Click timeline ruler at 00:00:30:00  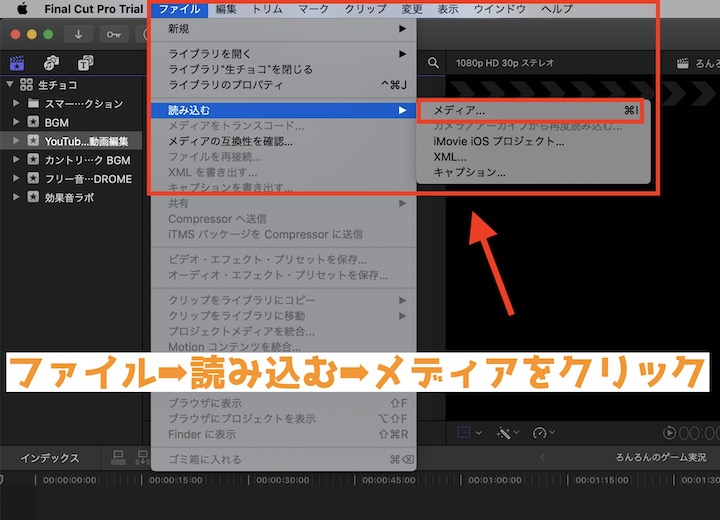click(x=282, y=480)
